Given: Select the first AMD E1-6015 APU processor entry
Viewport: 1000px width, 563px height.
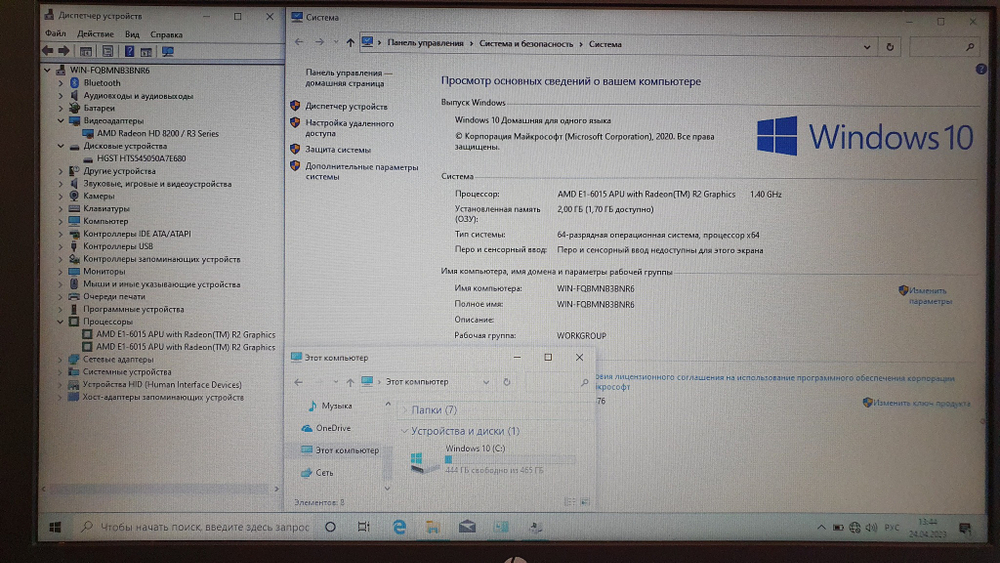Looking at the screenshot, I should [186, 334].
